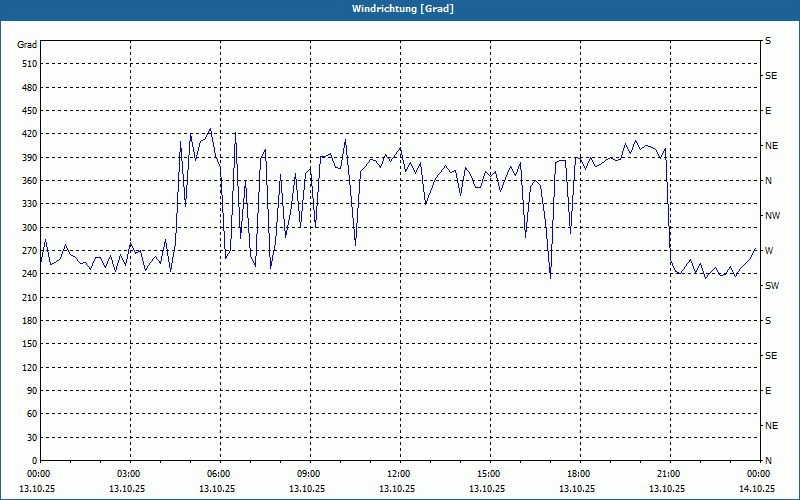800x500 pixels.
Task: Pick the 360 label on the left axis
Action: coord(30,181)
